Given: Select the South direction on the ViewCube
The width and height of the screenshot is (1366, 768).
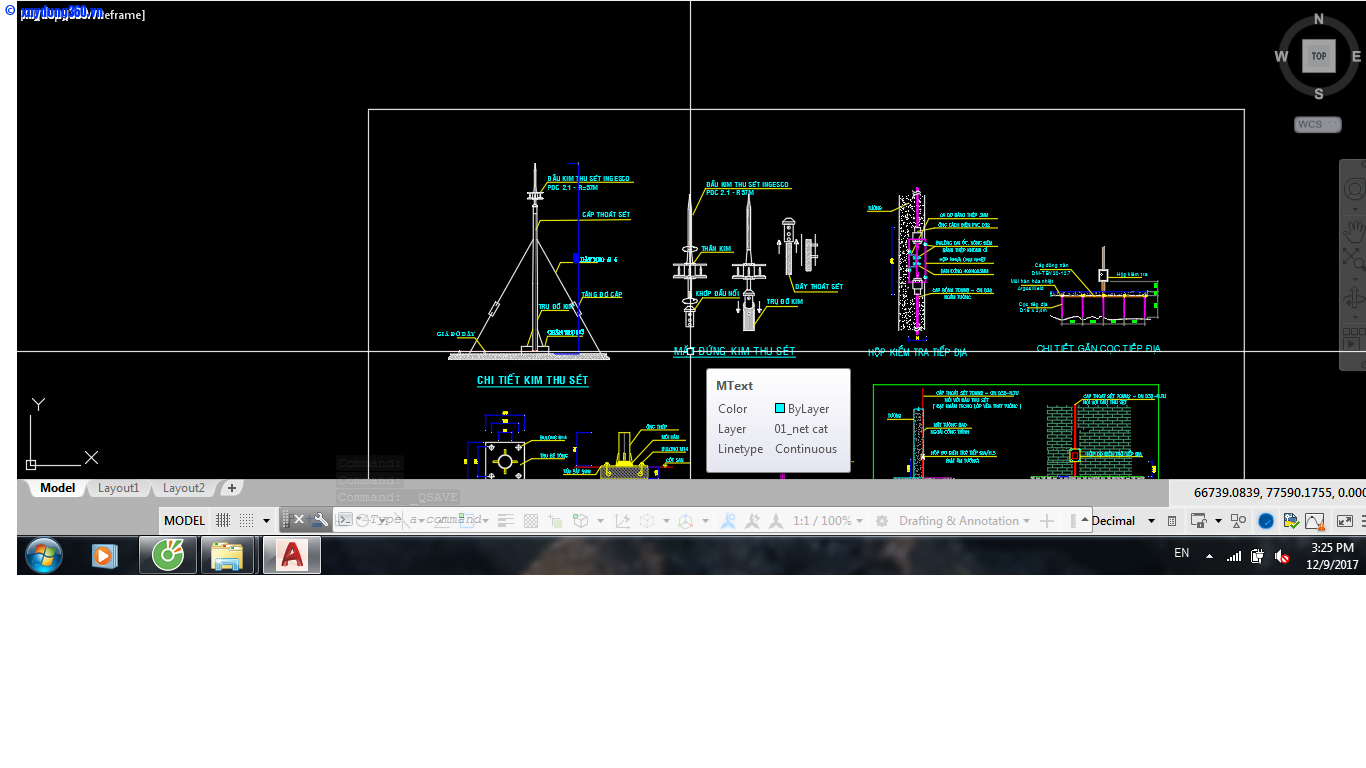Looking at the screenshot, I should [x=1319, y=94].
